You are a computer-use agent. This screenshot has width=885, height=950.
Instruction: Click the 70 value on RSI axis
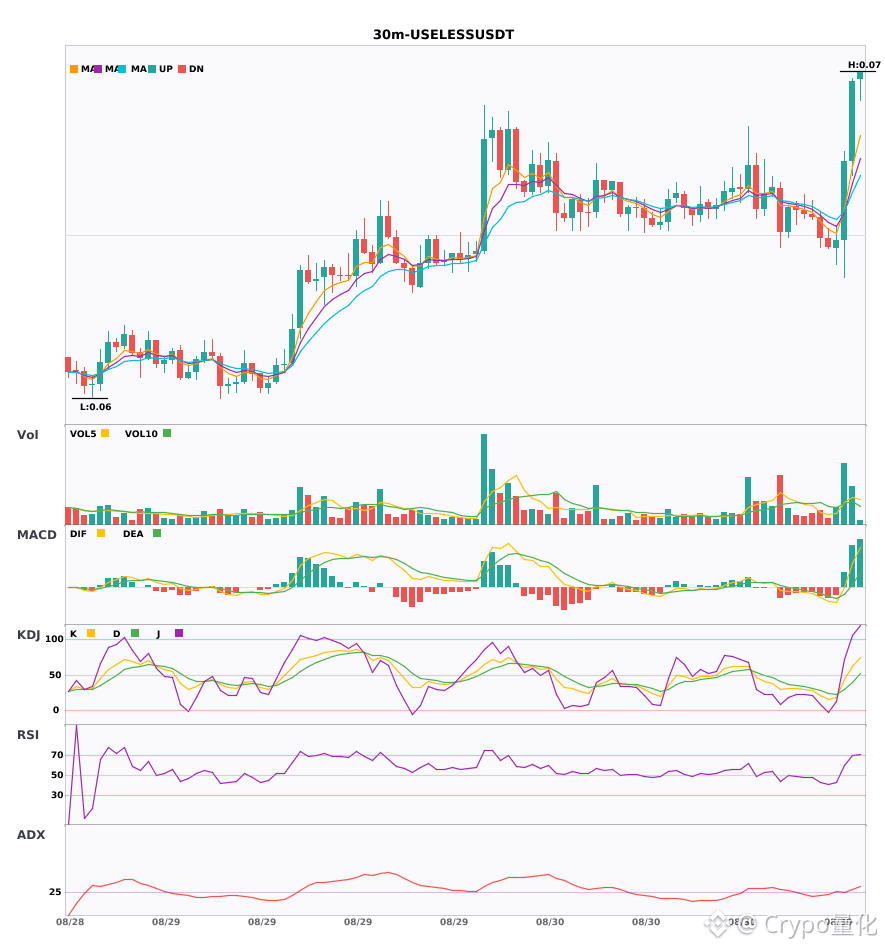[57, 755]
